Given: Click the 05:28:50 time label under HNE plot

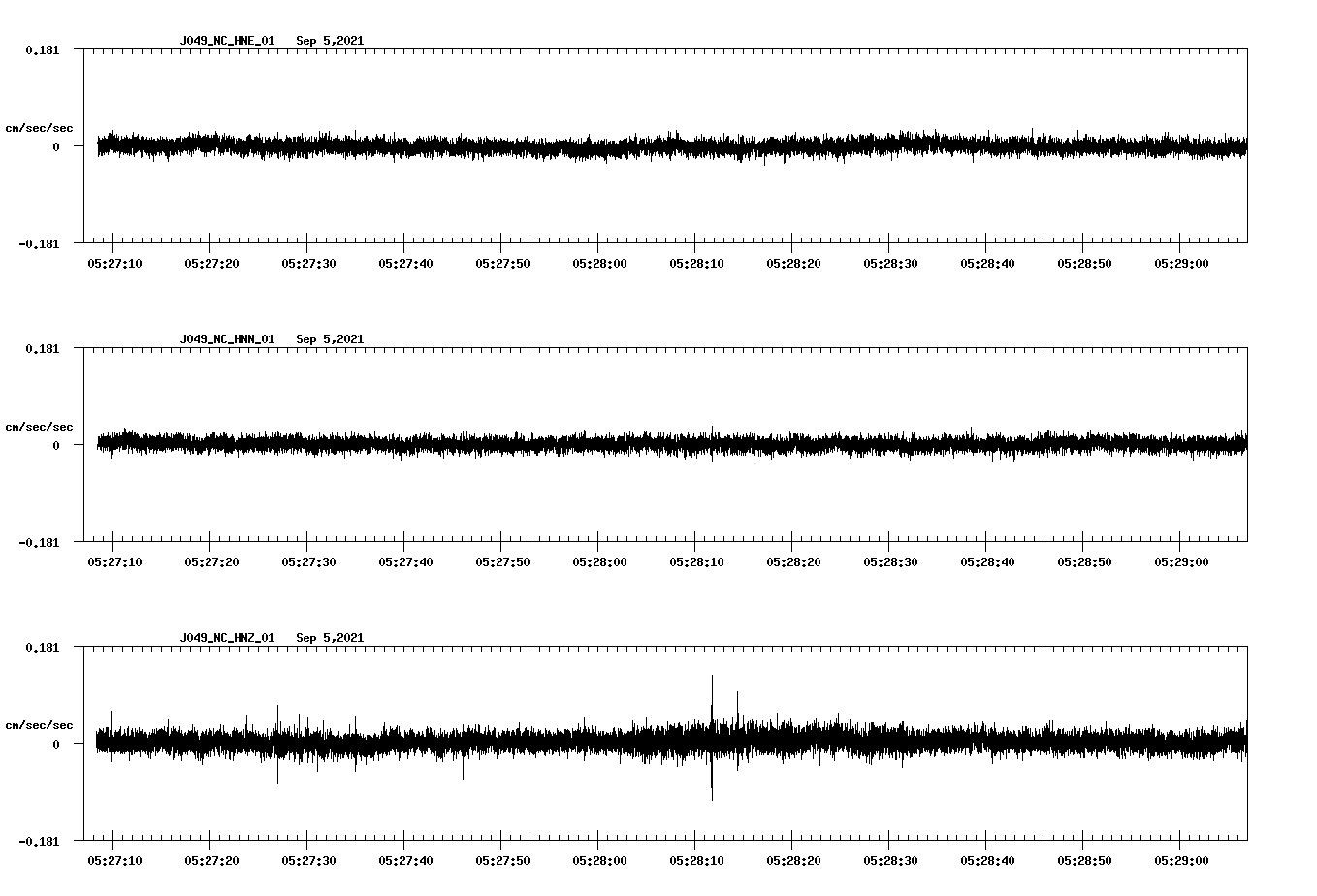Looking at the screenshot, I should pos(1084,263).
